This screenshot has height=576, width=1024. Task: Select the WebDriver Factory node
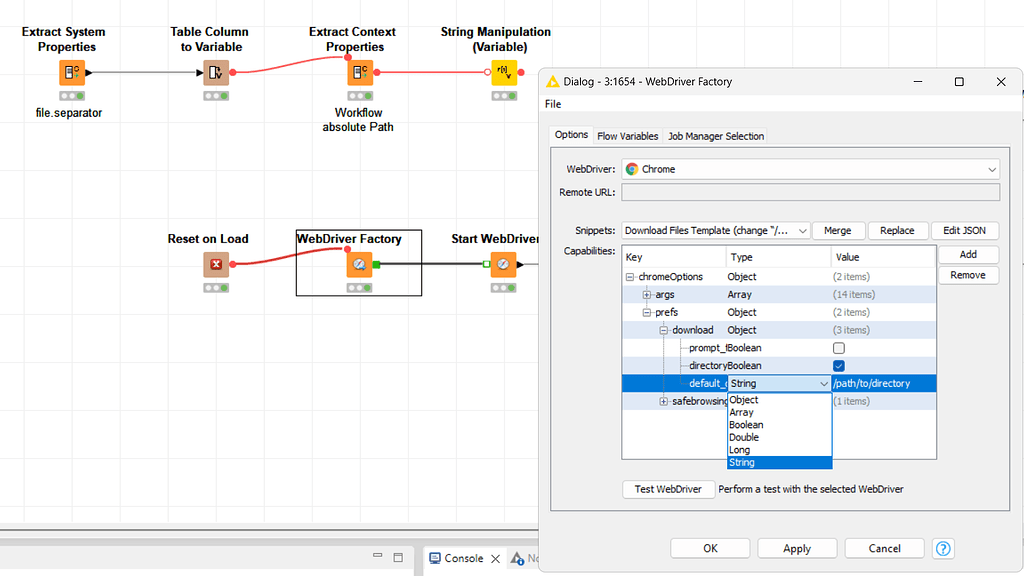click(358, 263)
